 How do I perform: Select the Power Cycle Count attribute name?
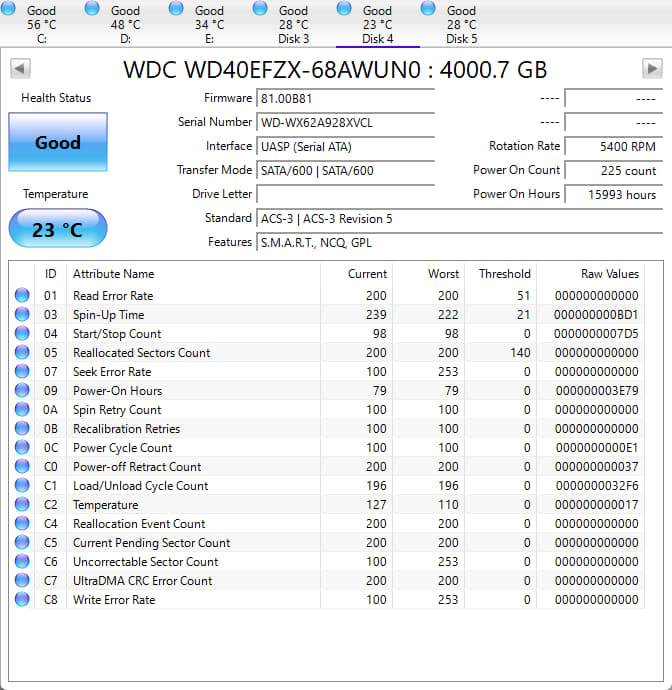[122, 448]
